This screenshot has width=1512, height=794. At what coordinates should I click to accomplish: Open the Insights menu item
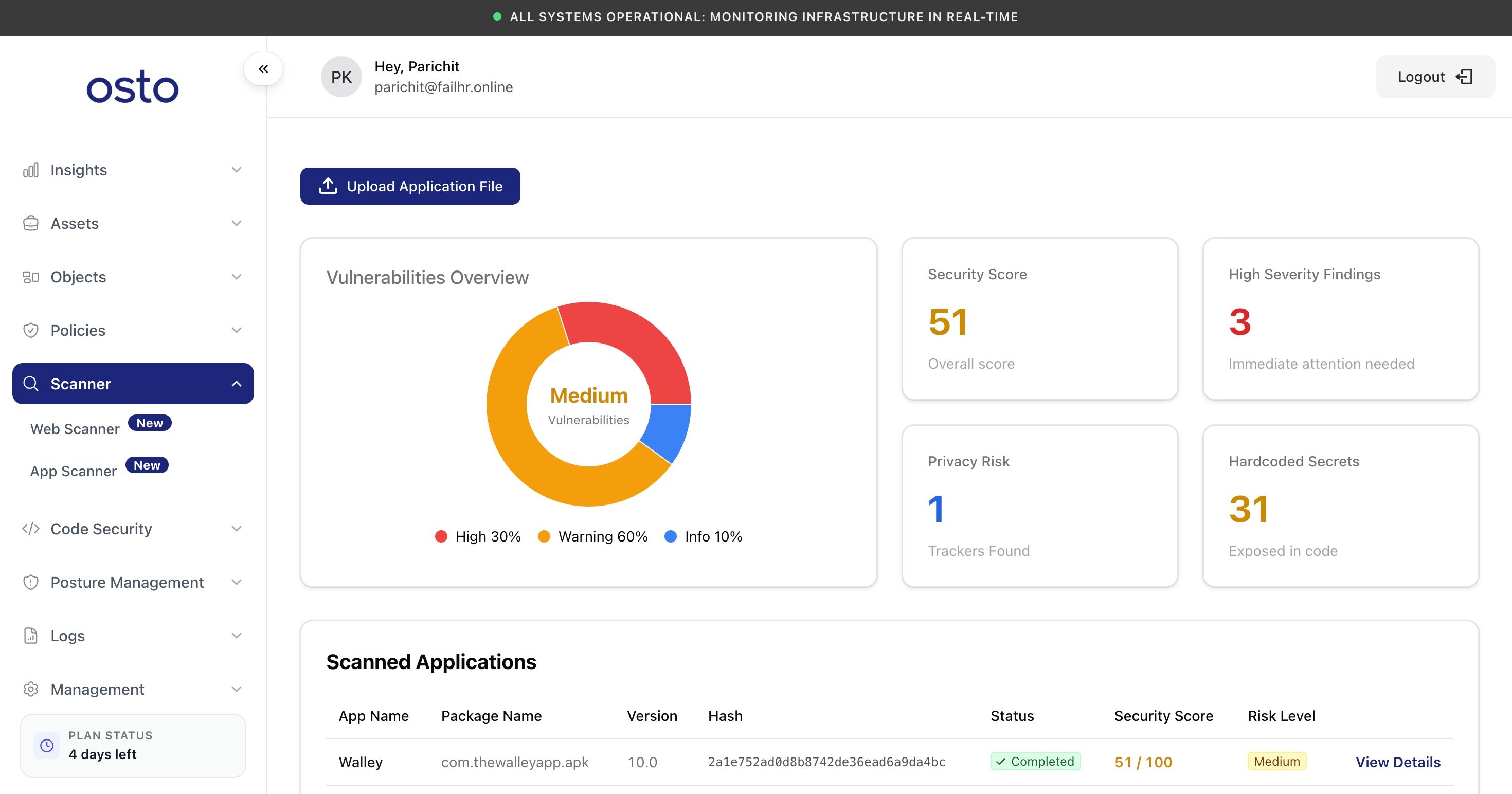pyautogui.click(x=133, y=170)
